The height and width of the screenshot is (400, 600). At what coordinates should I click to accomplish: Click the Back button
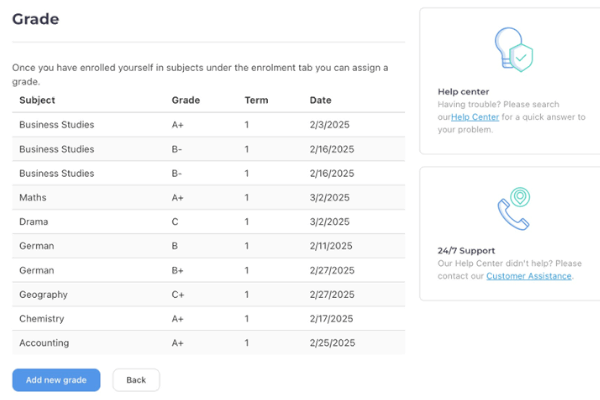point(136,380)
